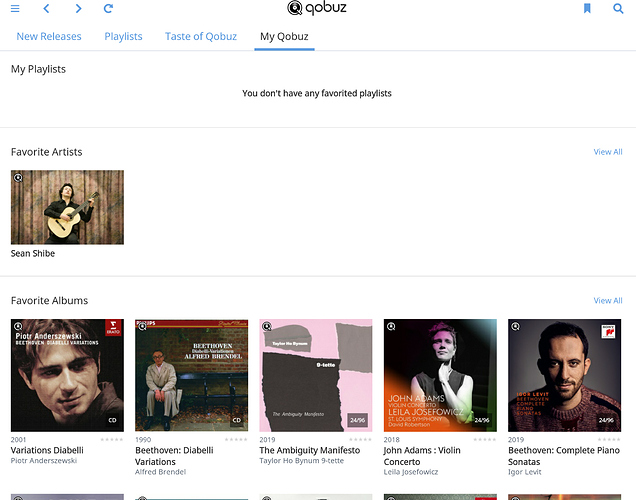Click John Adams : Violin Concerto title

pyautogui.click(x=422, y=456)
